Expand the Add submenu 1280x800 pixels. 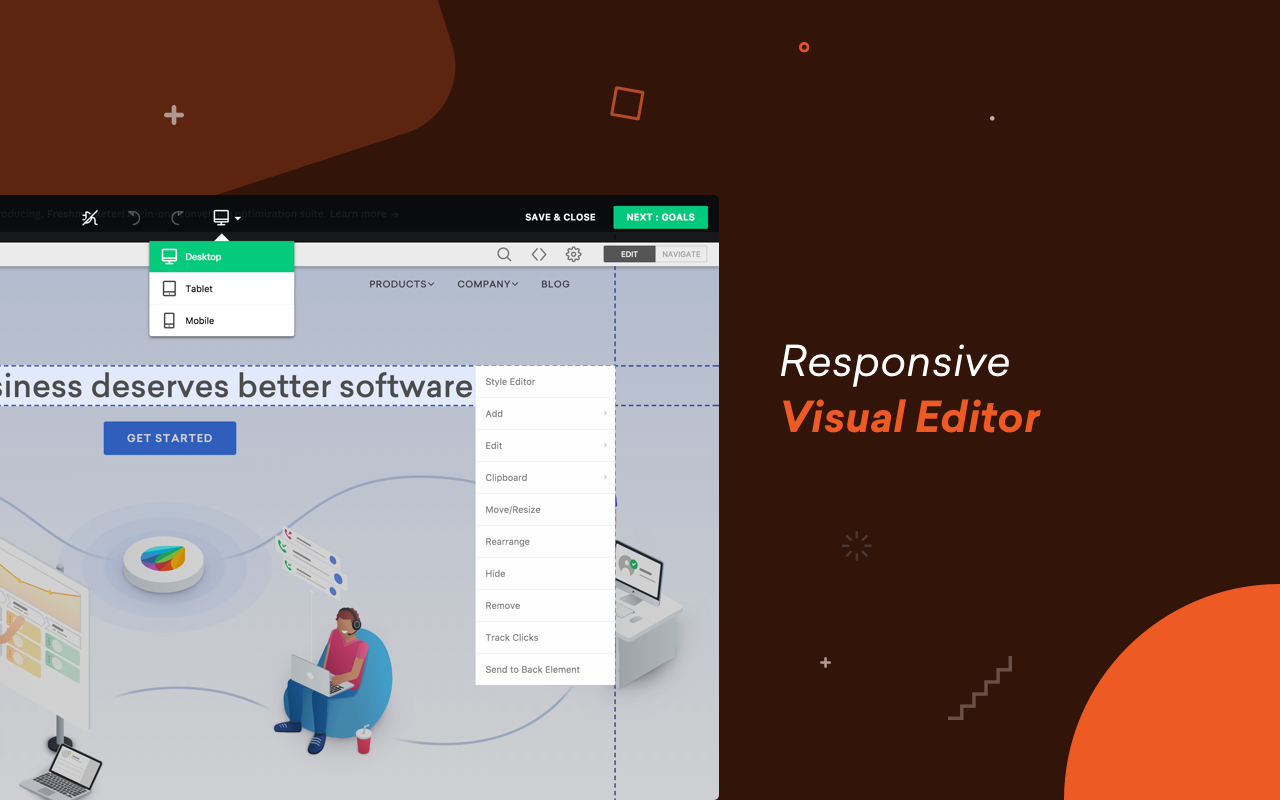coord(544,414)
